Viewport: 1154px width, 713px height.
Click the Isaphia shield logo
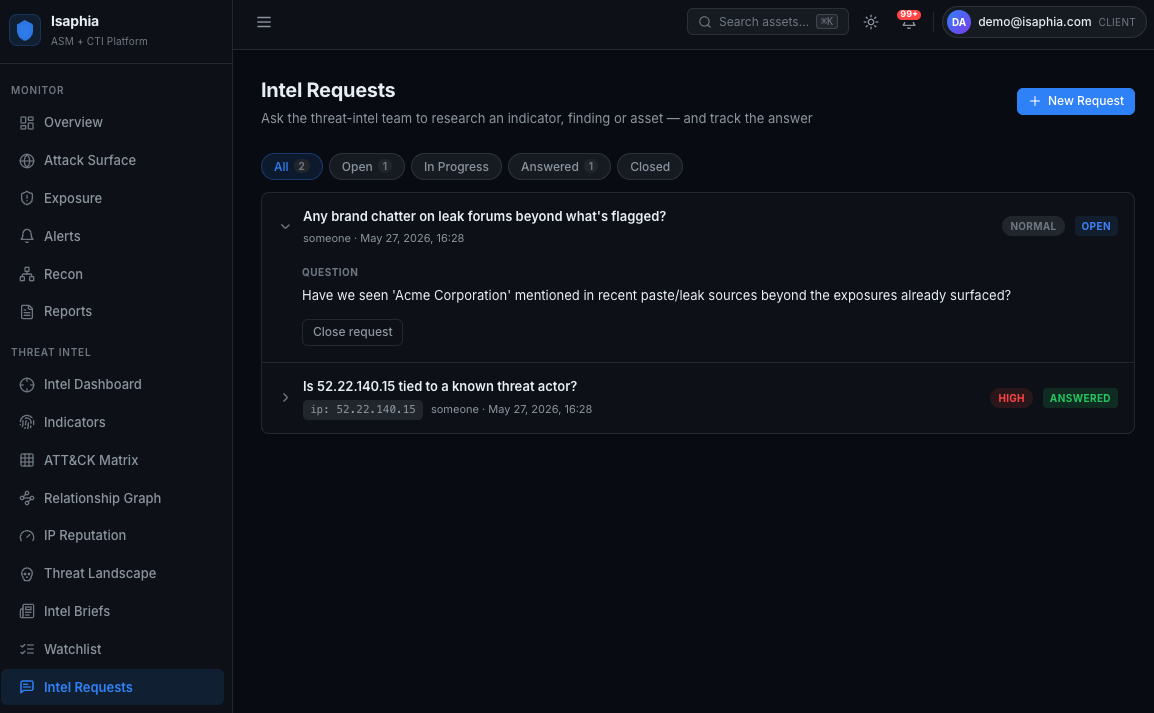24,30
